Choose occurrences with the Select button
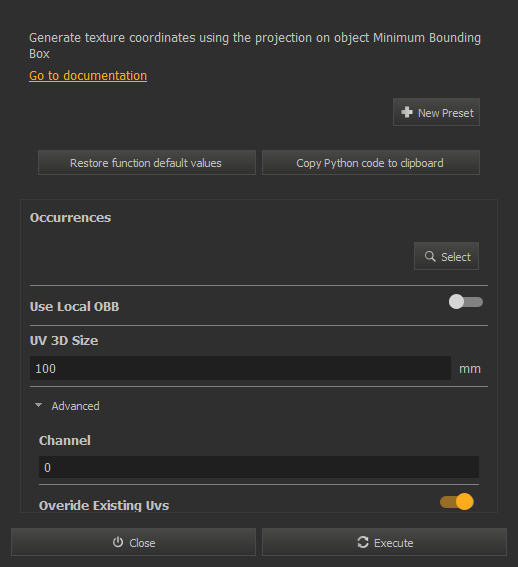Image resolution: width=518 pixels, height=567 pixels. pos(446,256)
